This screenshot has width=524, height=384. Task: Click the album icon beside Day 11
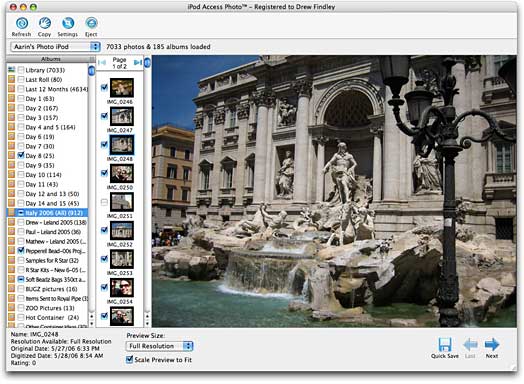(x=12, y=184)
